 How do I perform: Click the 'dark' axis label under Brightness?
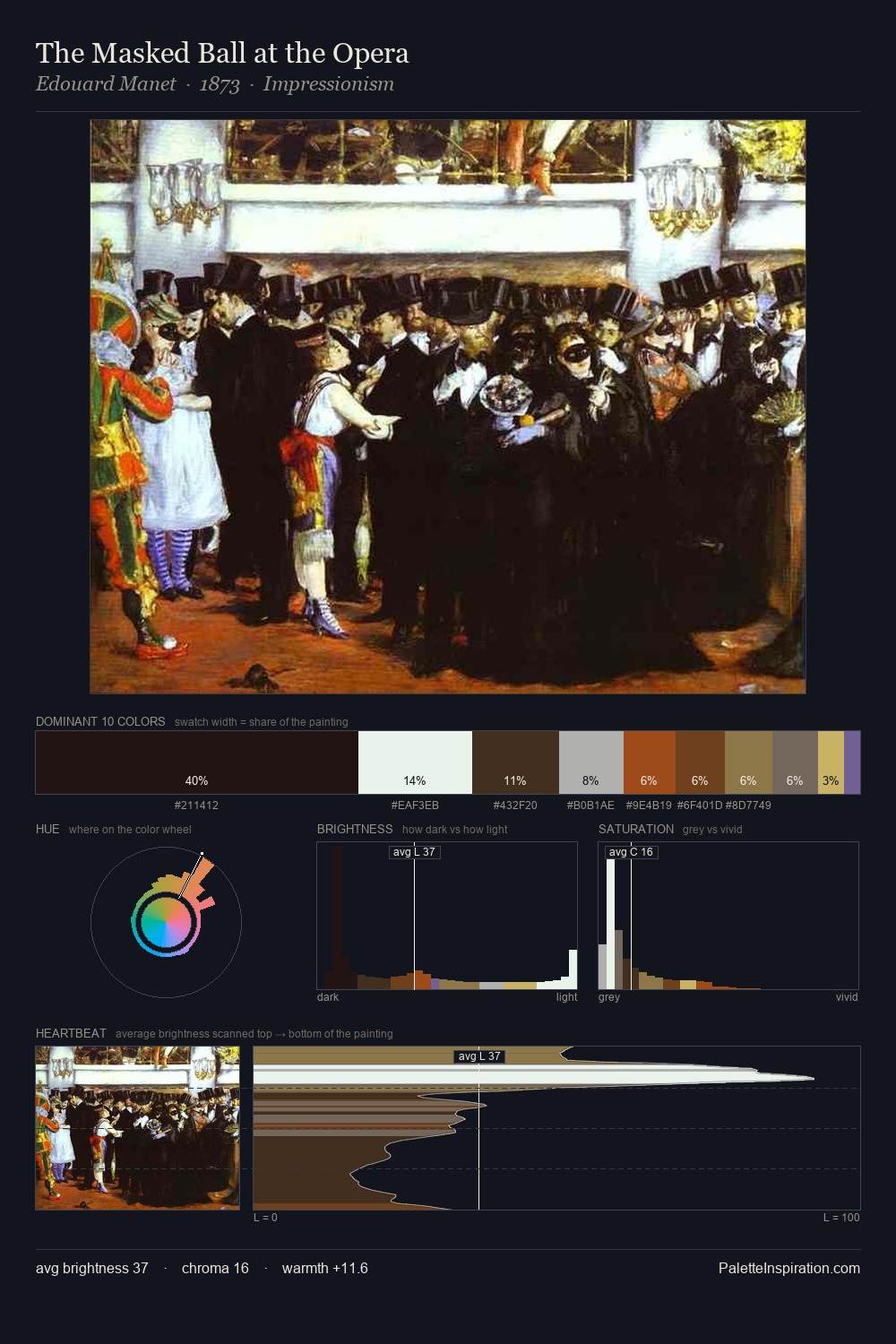point(328,997)
